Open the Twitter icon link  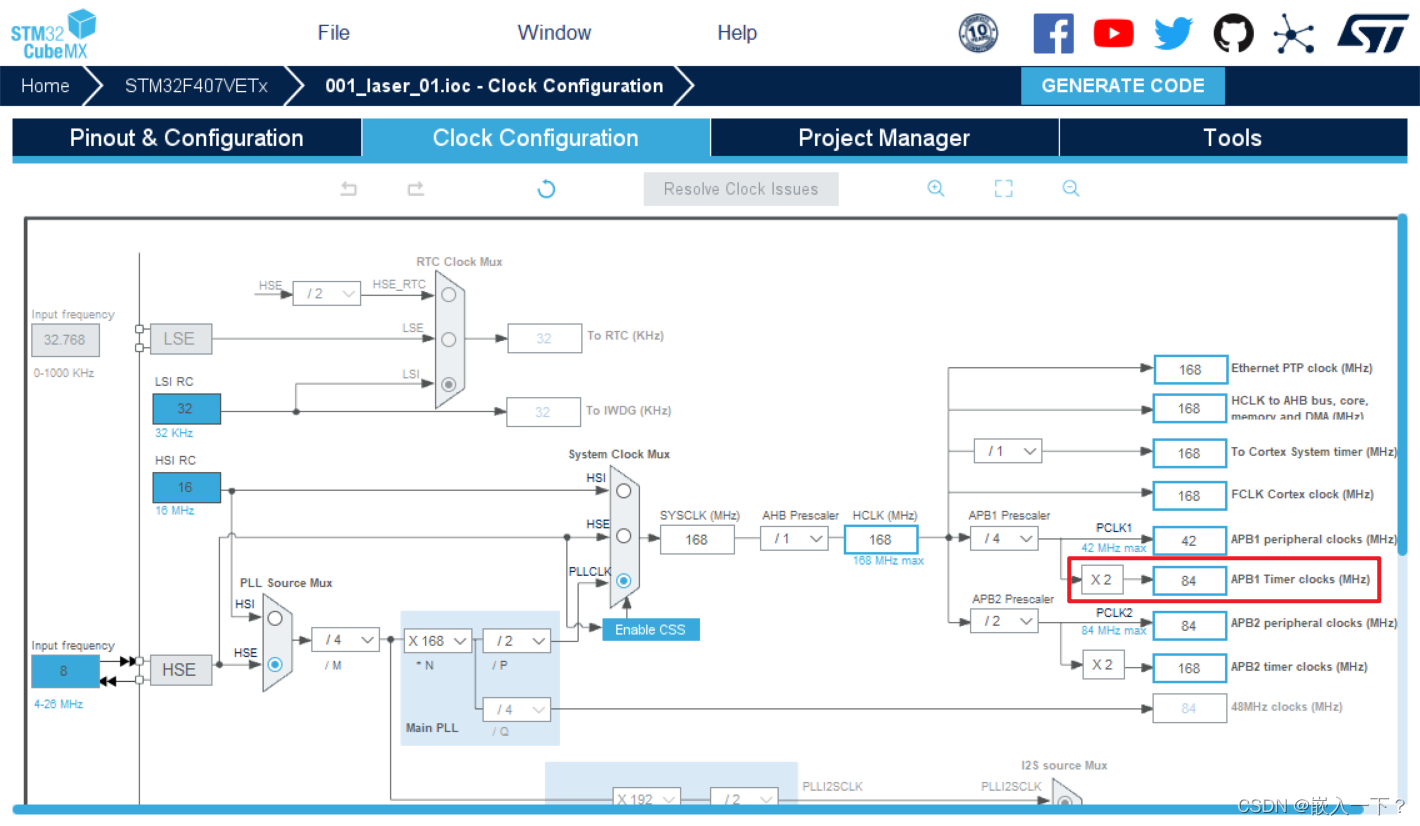1173,33
